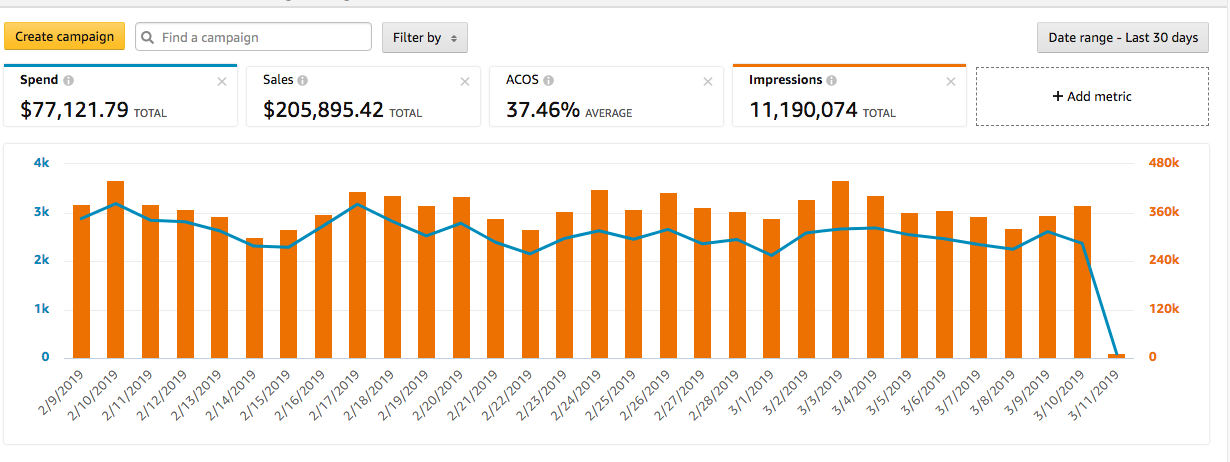Click the info icon next to Sales
The height and width of the screenshot is (462, 1230).
tap(303, 80)
